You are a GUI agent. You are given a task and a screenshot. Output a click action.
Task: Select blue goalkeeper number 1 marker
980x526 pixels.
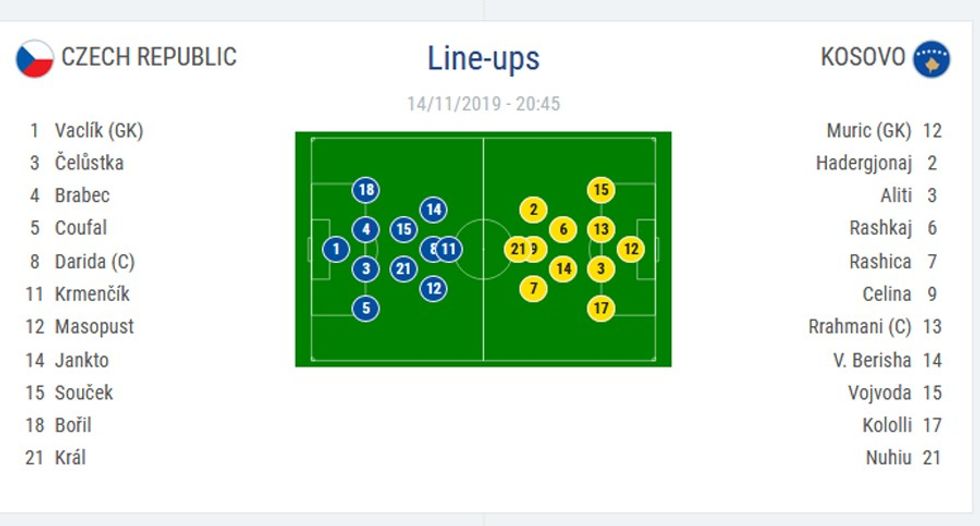click(x=336, y=249)
